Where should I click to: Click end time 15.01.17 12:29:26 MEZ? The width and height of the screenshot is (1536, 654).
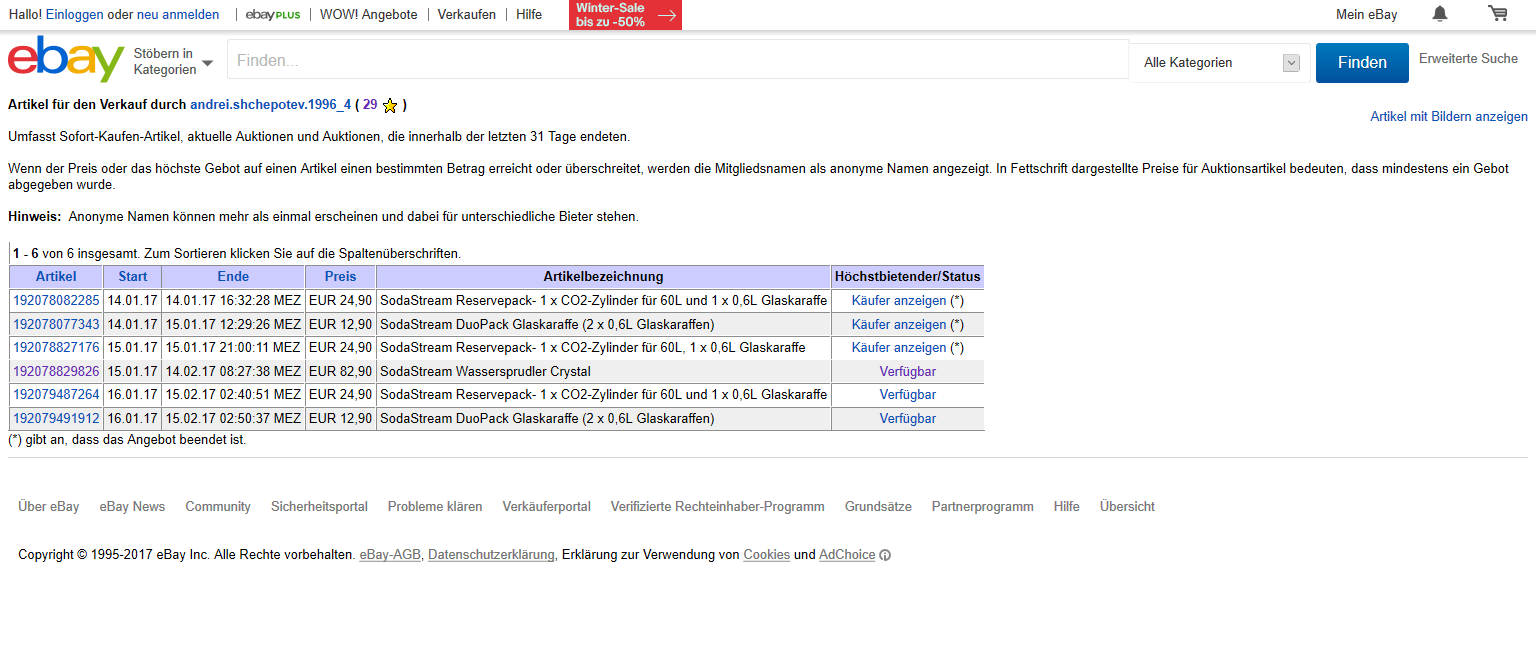[x=233, y=324]
